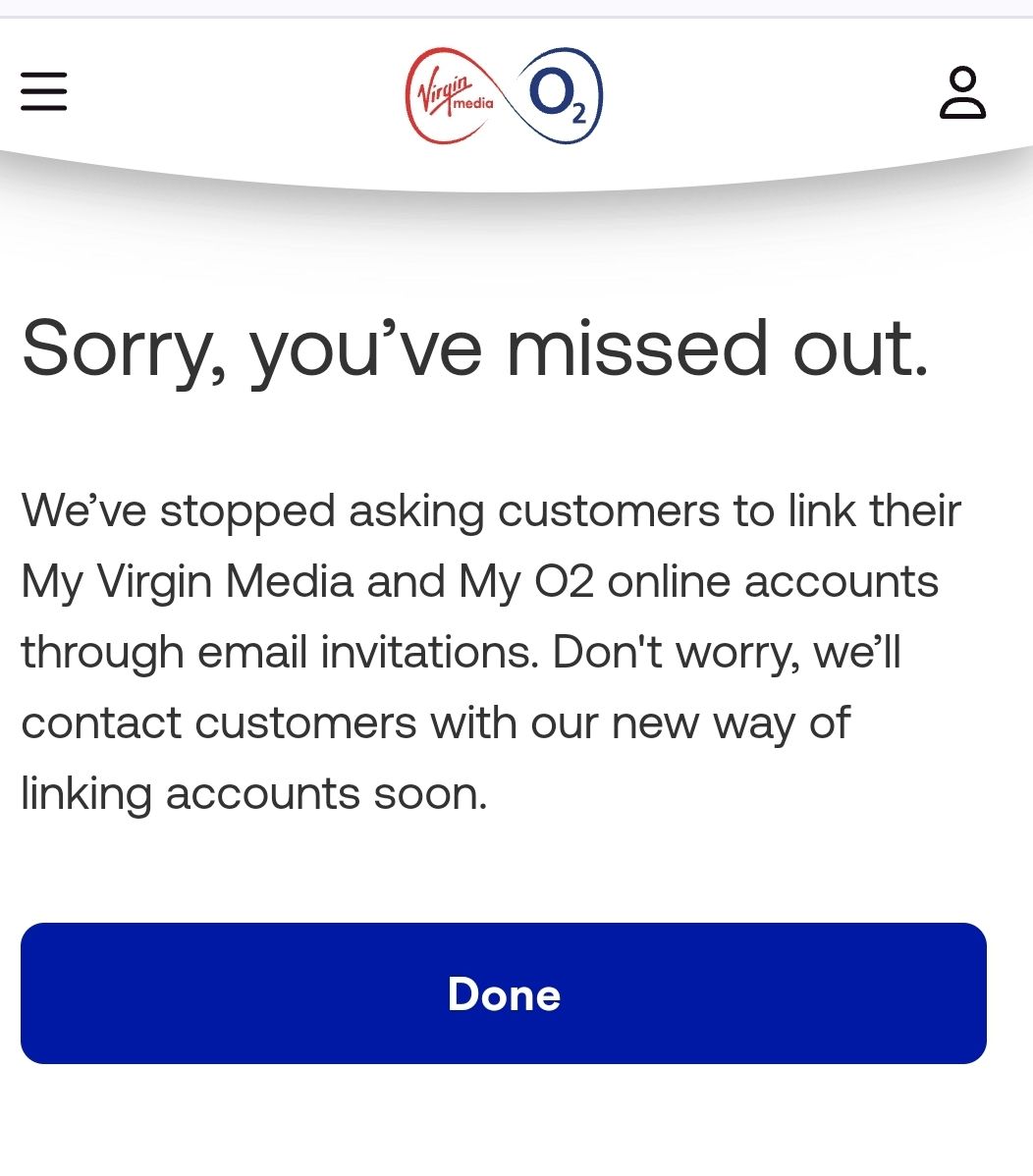Expand navigation options via the menu icon

[43, 92]
